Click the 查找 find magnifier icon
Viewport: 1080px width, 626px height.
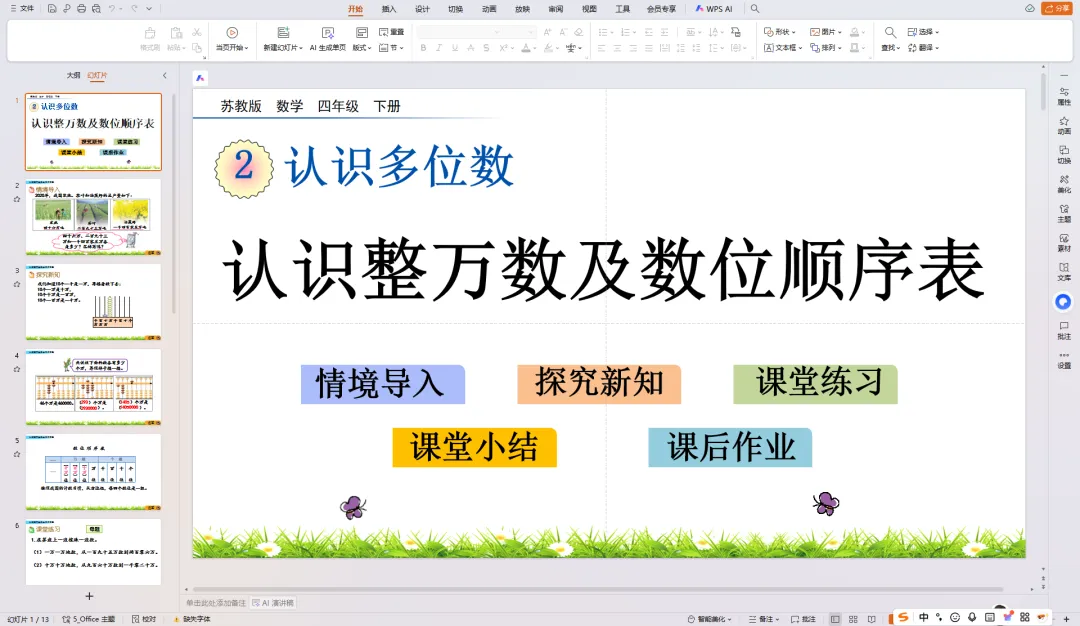tap(890, 32)
